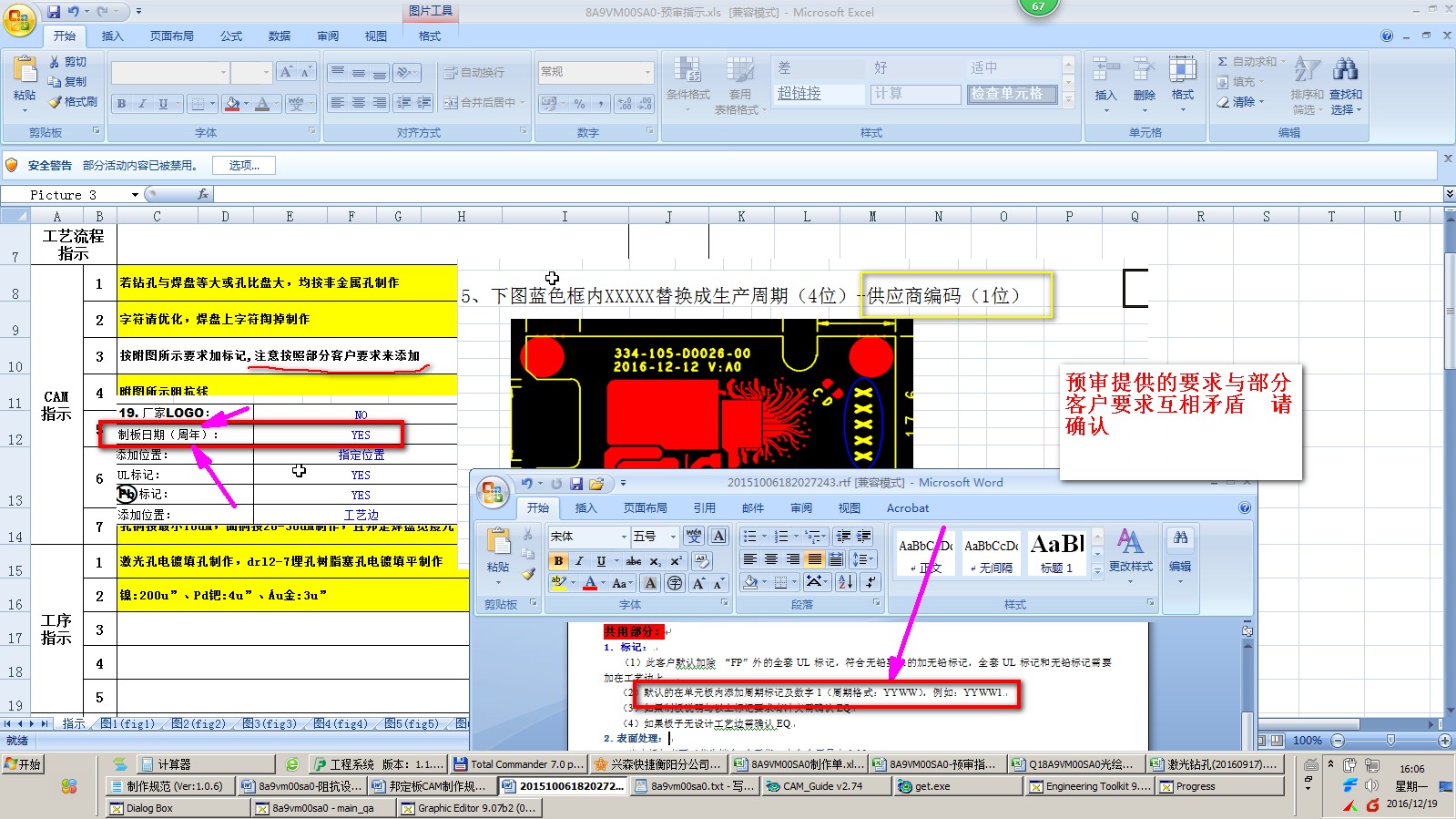The width and height of the screenshot is (1456, 819).
Task: Open Word line spacing dropdown
Action: pyautogui.click(x=862, y=559)
